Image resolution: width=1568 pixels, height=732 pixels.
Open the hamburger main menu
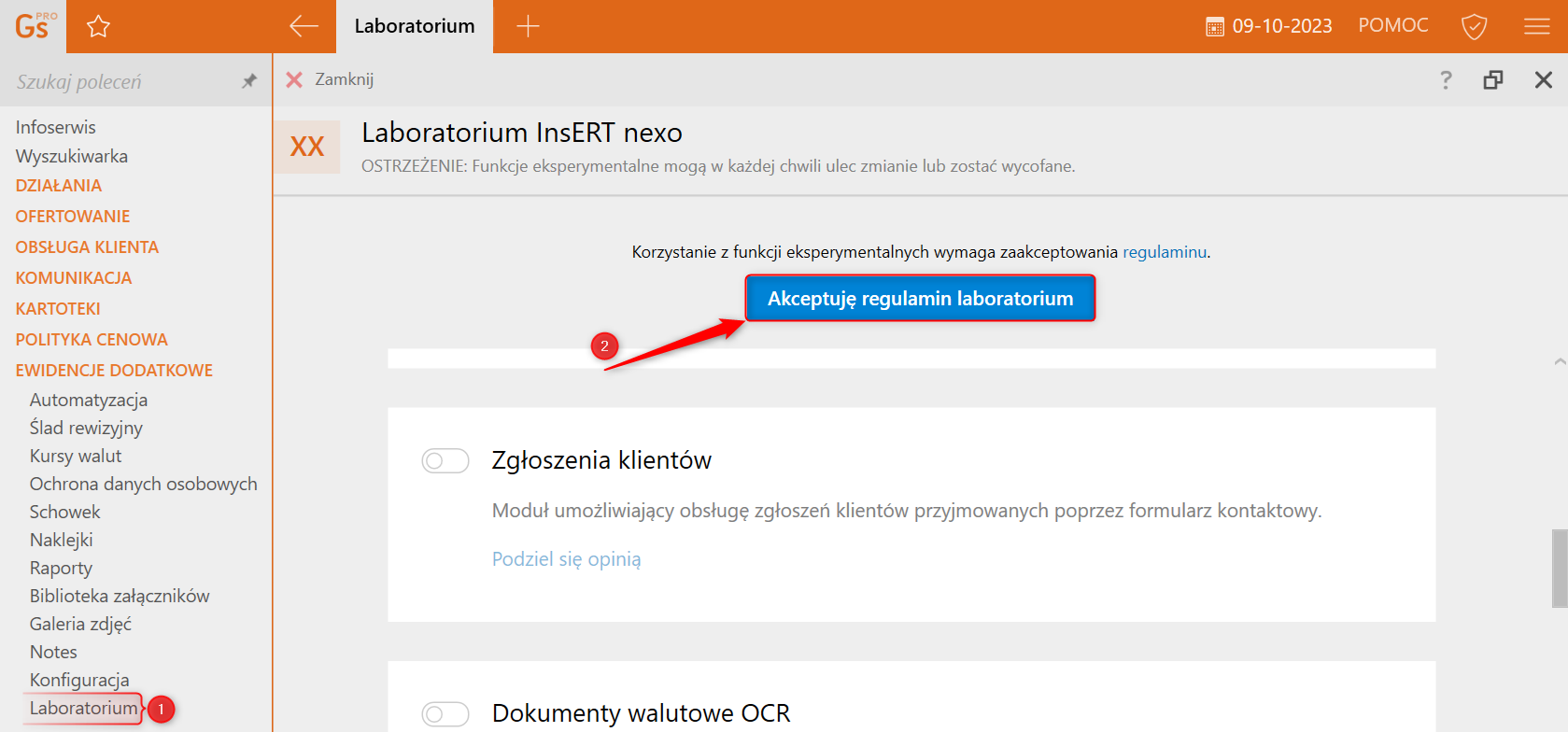pos(1536,26)
